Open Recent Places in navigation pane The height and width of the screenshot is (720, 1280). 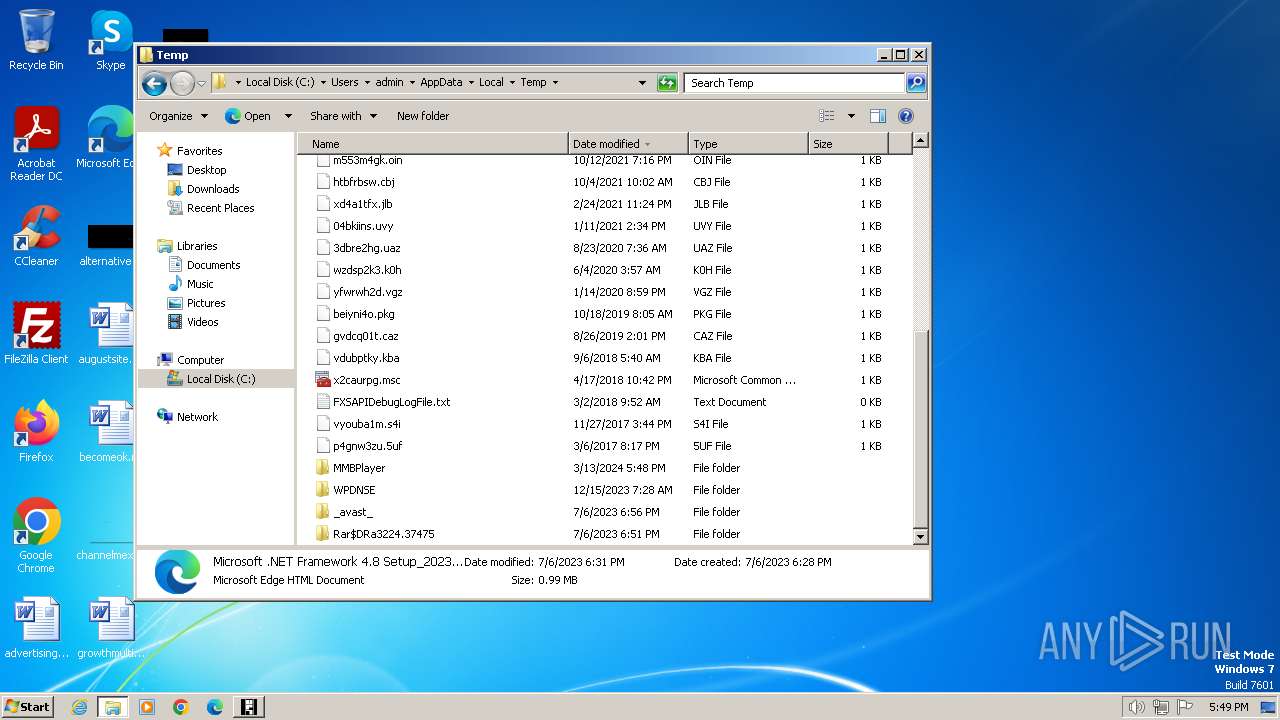pyautogui.click(x=220, y=208)
